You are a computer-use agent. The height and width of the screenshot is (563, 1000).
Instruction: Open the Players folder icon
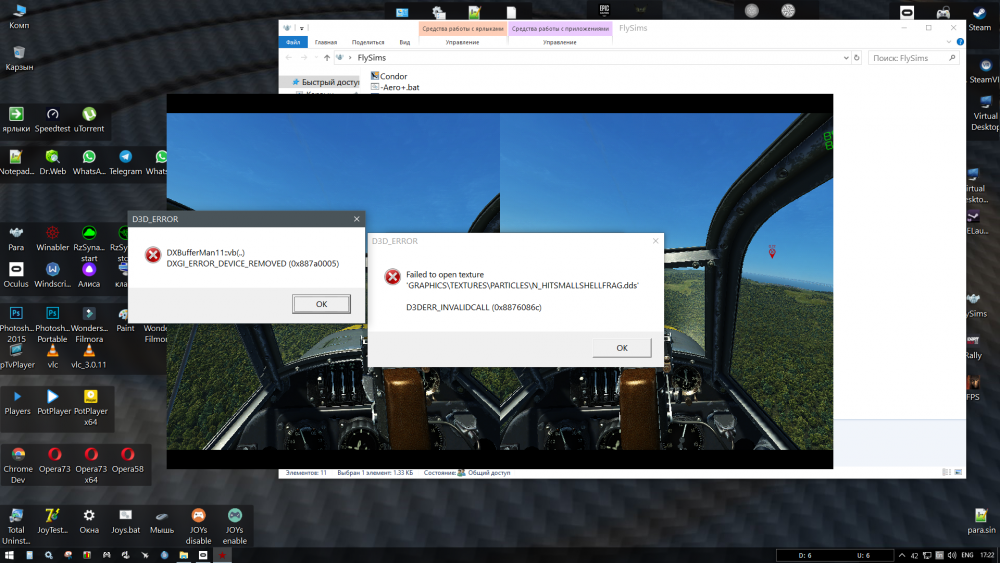coord(17,402)
